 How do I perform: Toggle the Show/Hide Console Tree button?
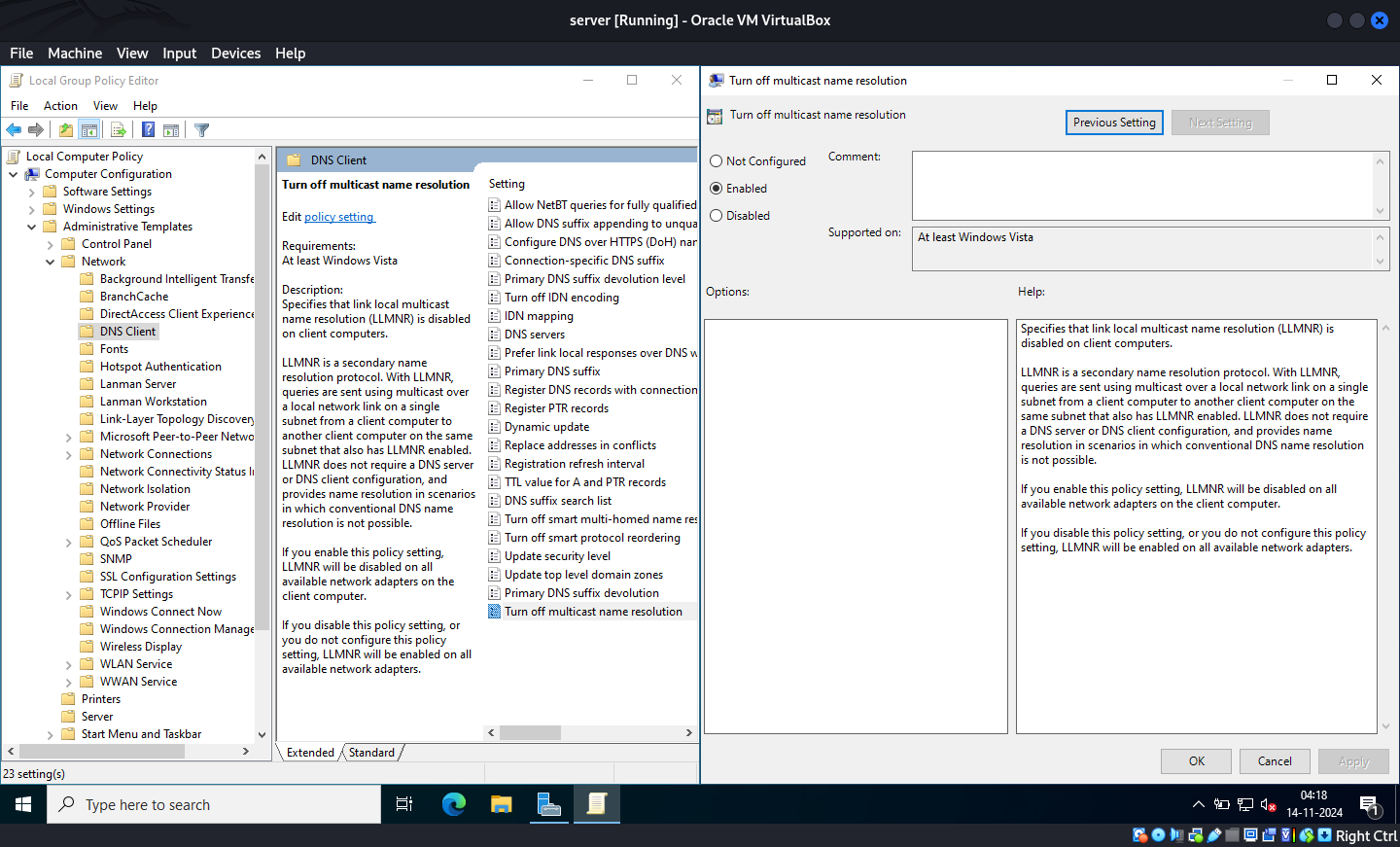[x=89, y=130]
